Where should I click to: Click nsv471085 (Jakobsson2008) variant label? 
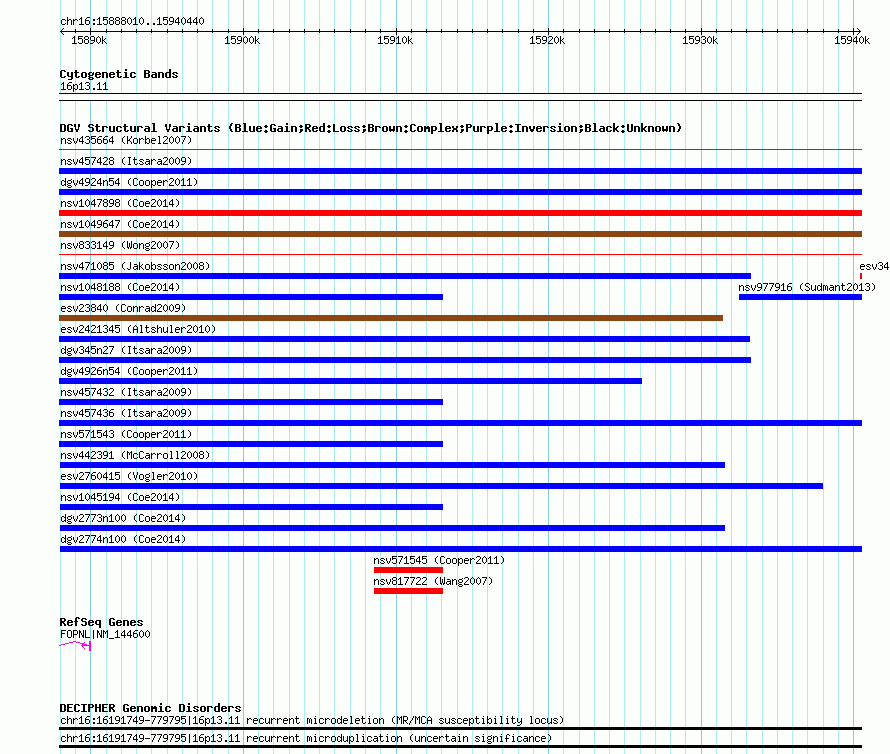click(135, 266)
